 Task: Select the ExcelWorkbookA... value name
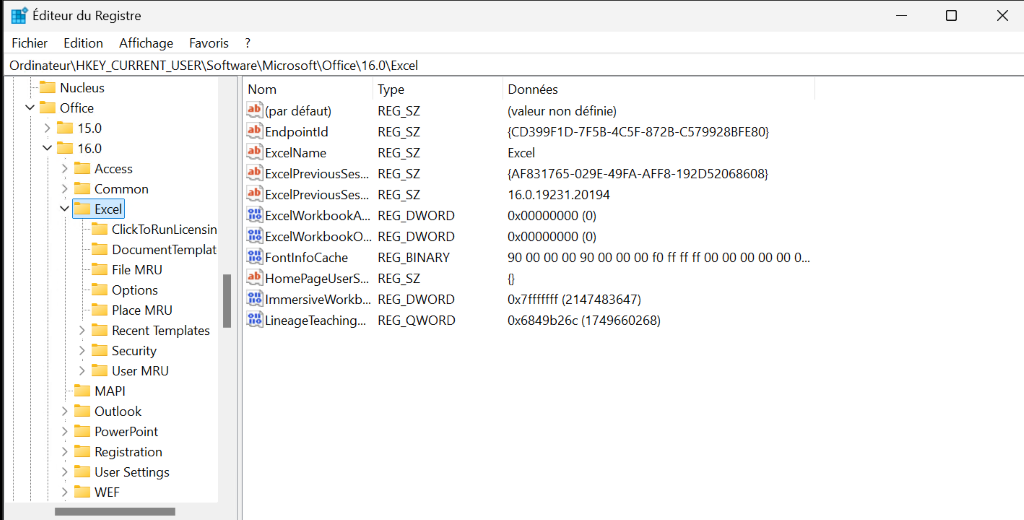click(x=317, y=215)
